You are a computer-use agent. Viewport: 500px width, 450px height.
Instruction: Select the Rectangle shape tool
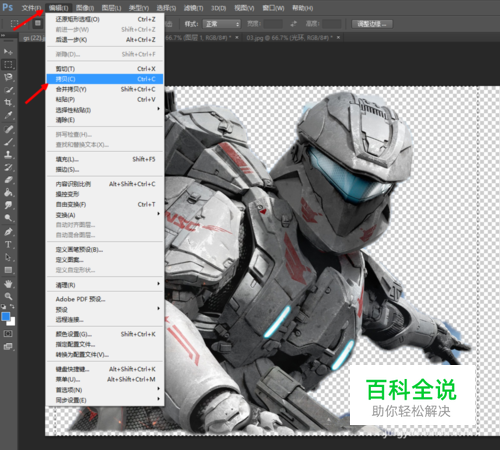point(8,270)
